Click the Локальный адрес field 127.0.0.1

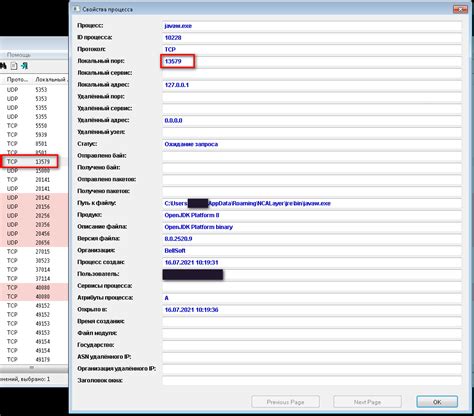312,85
